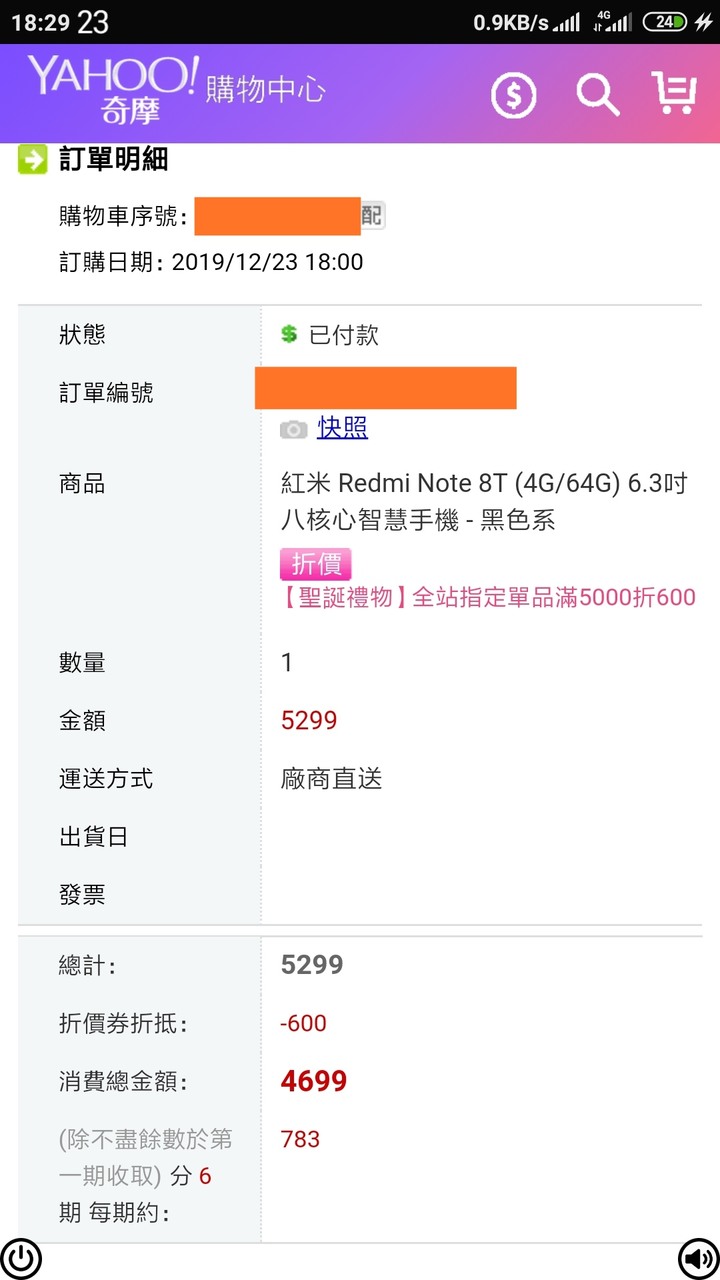The height and width of the screenshot is (1280, 720).
Task: Tap the pink 折價 discount tag
Action: point(316,564)
